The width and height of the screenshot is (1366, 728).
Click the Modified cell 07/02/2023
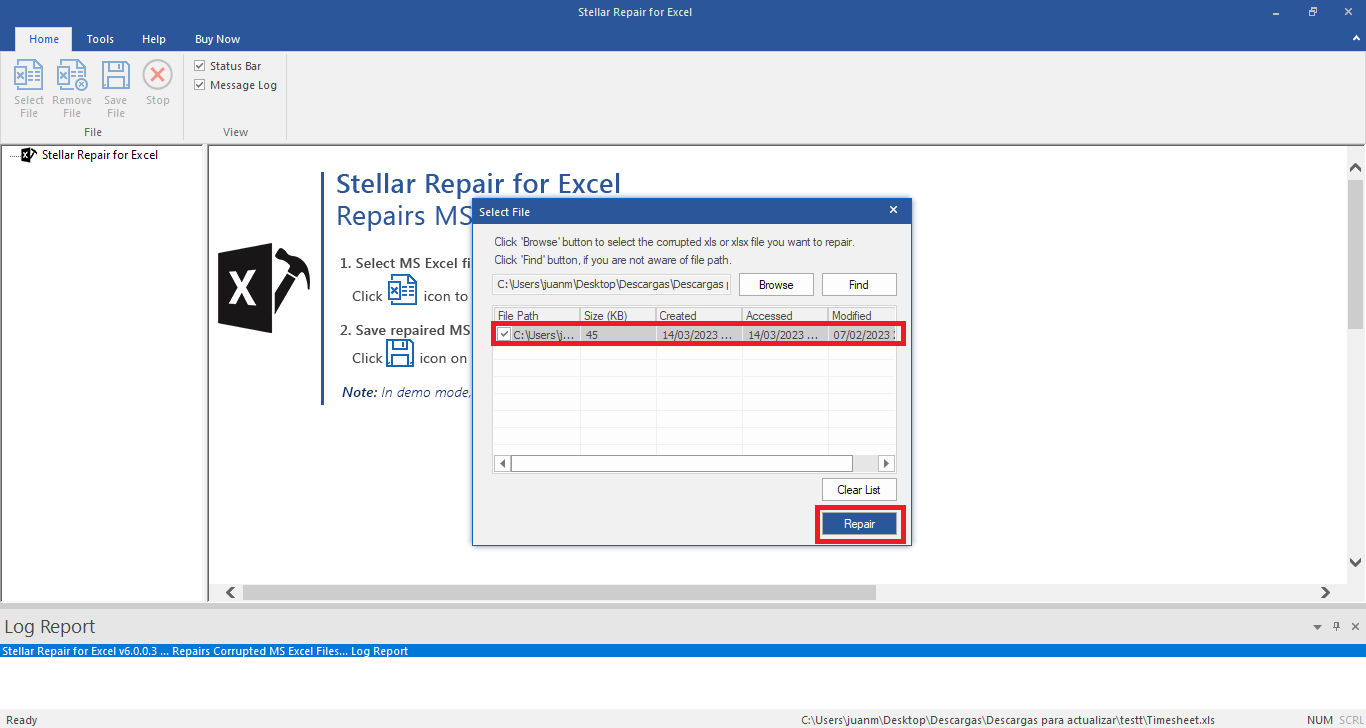click(x=862, y=335)
